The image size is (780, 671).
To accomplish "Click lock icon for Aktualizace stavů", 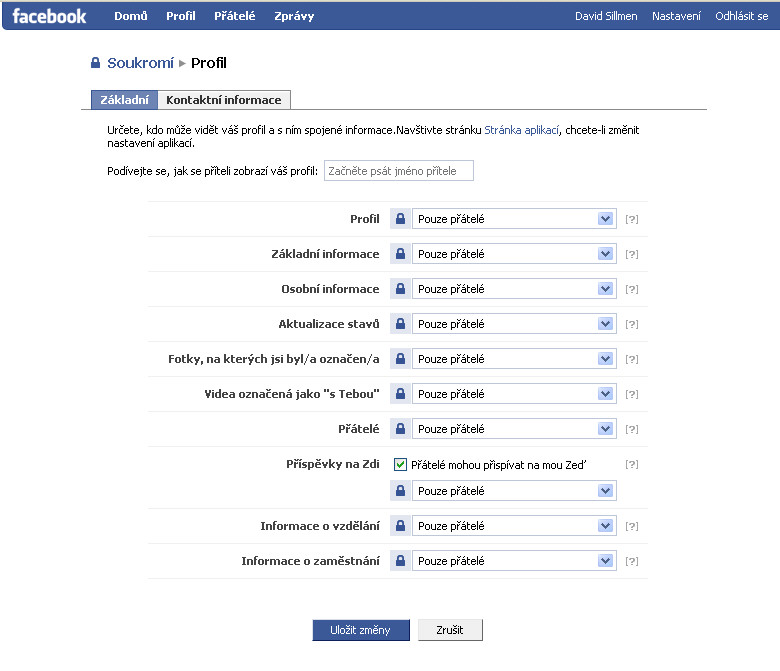I will tap(400, 324).
